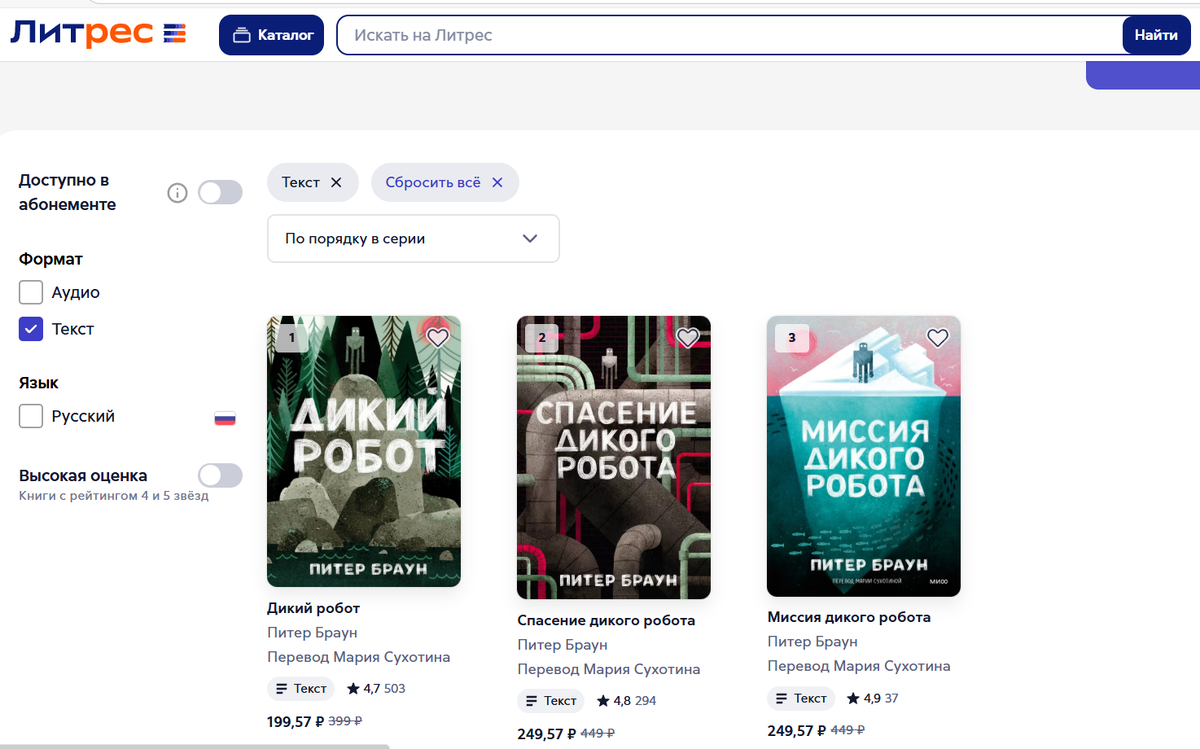Viewport: 1200px width, 749px height.
Task: Enable the Высокая оценка toggle
Action: (220, 475)
